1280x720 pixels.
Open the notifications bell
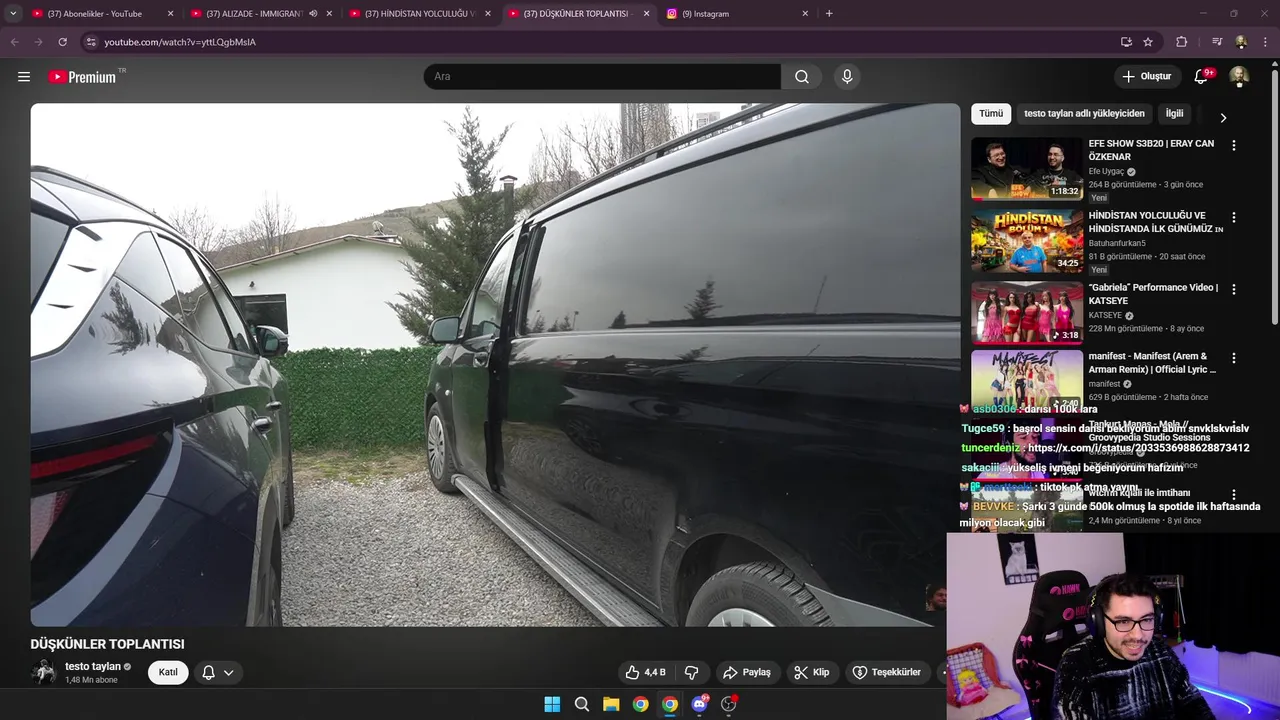point(1202,77)
